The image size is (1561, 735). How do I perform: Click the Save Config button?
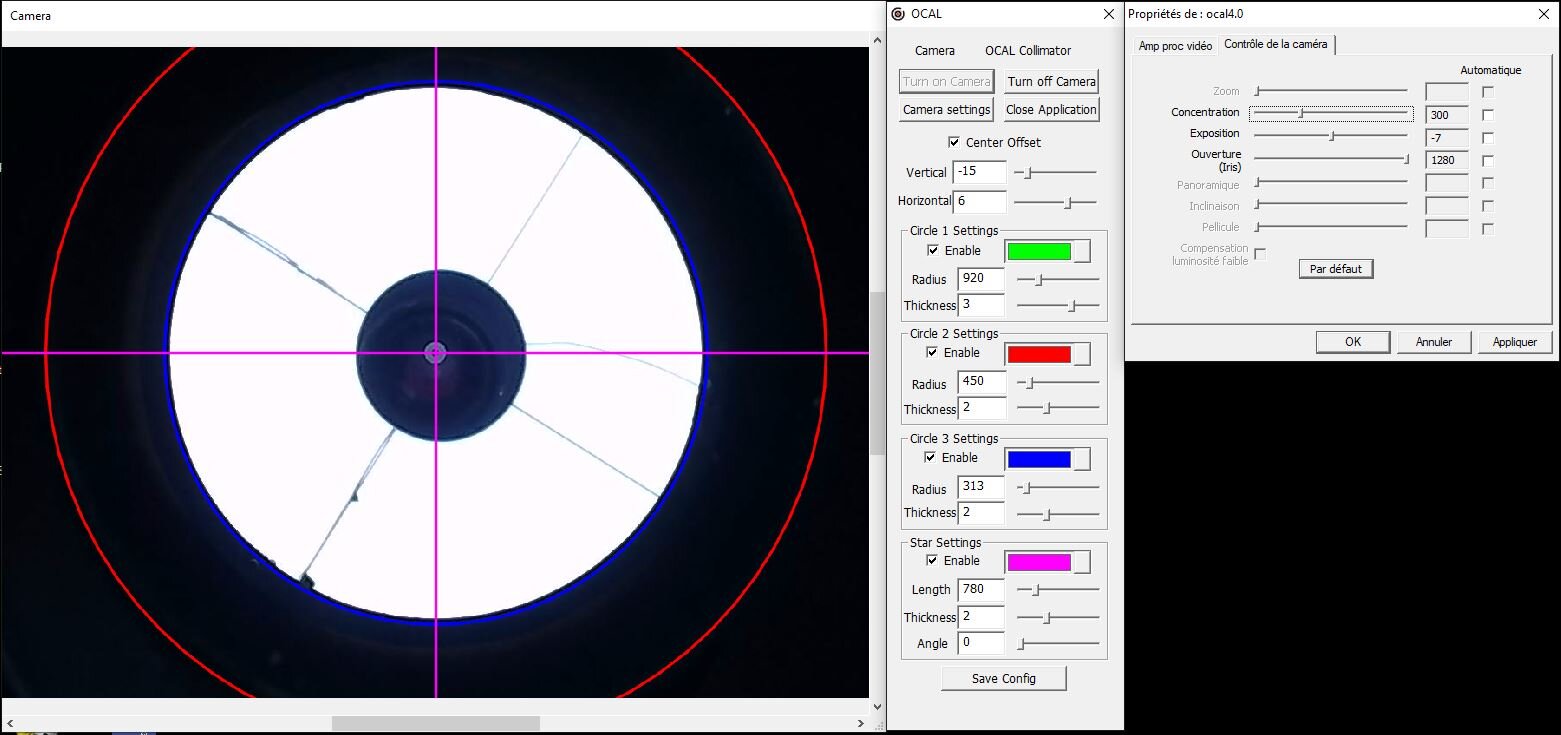[1003, 678]
